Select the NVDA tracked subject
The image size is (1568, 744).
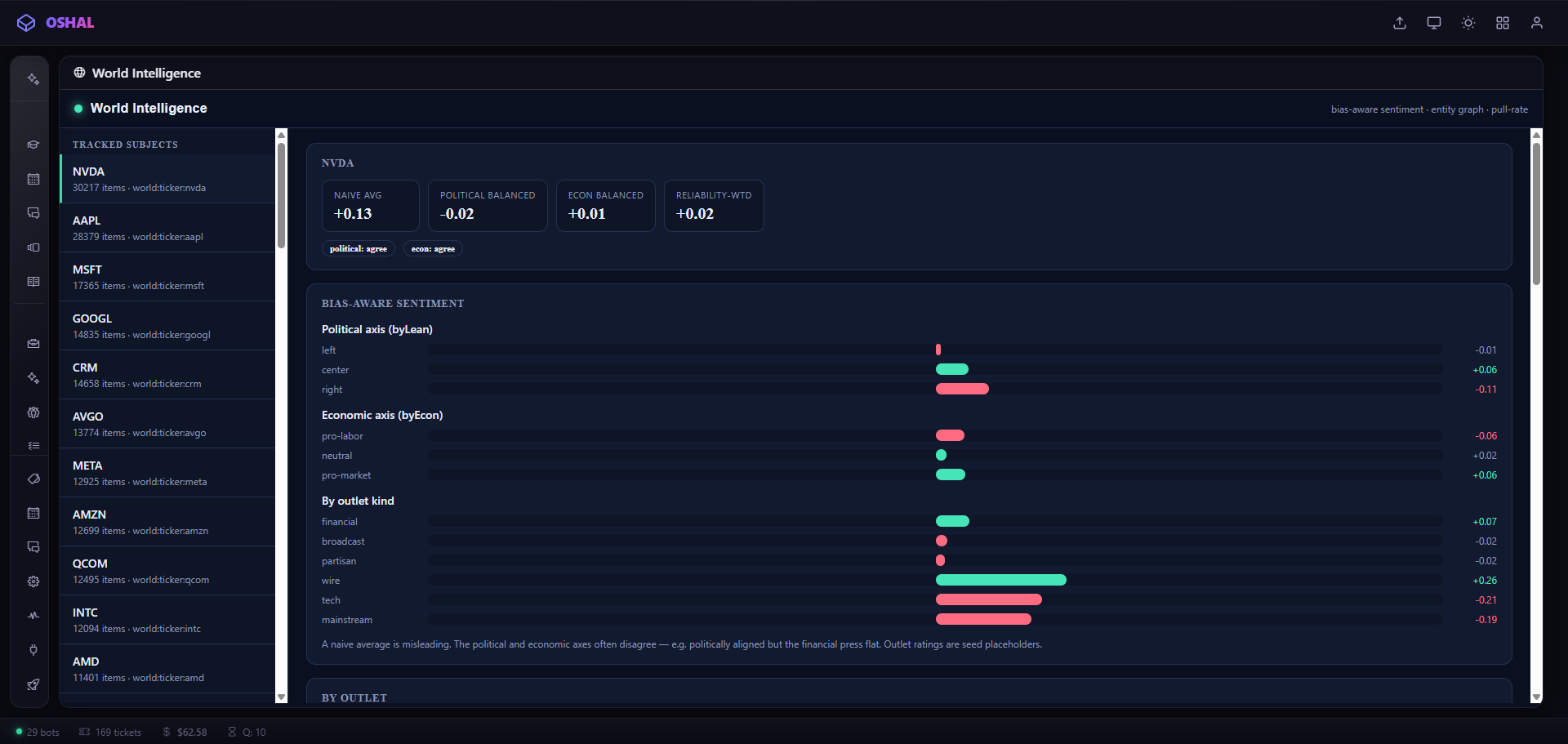click(167, 179)
